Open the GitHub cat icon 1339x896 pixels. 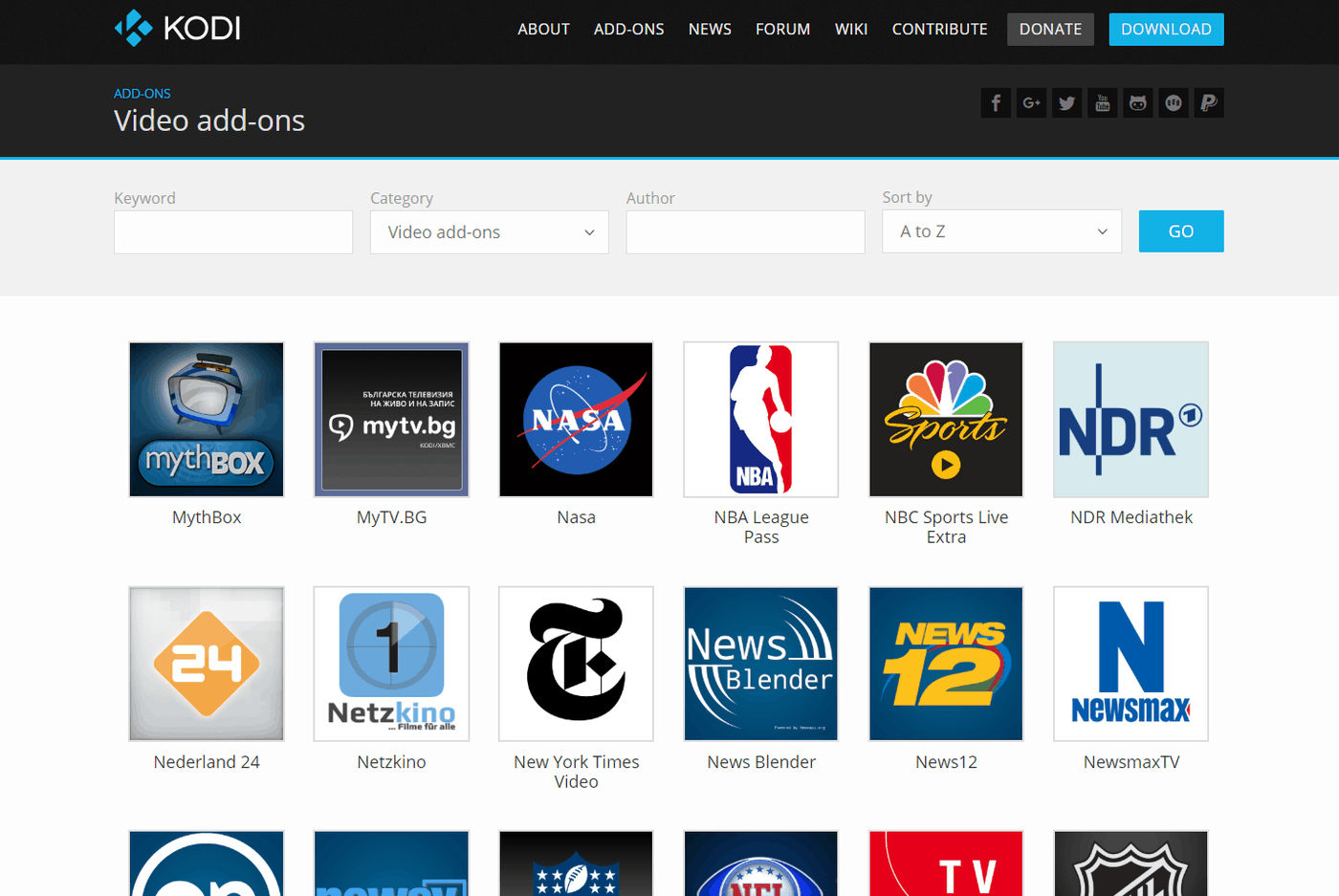[1137, 103]
